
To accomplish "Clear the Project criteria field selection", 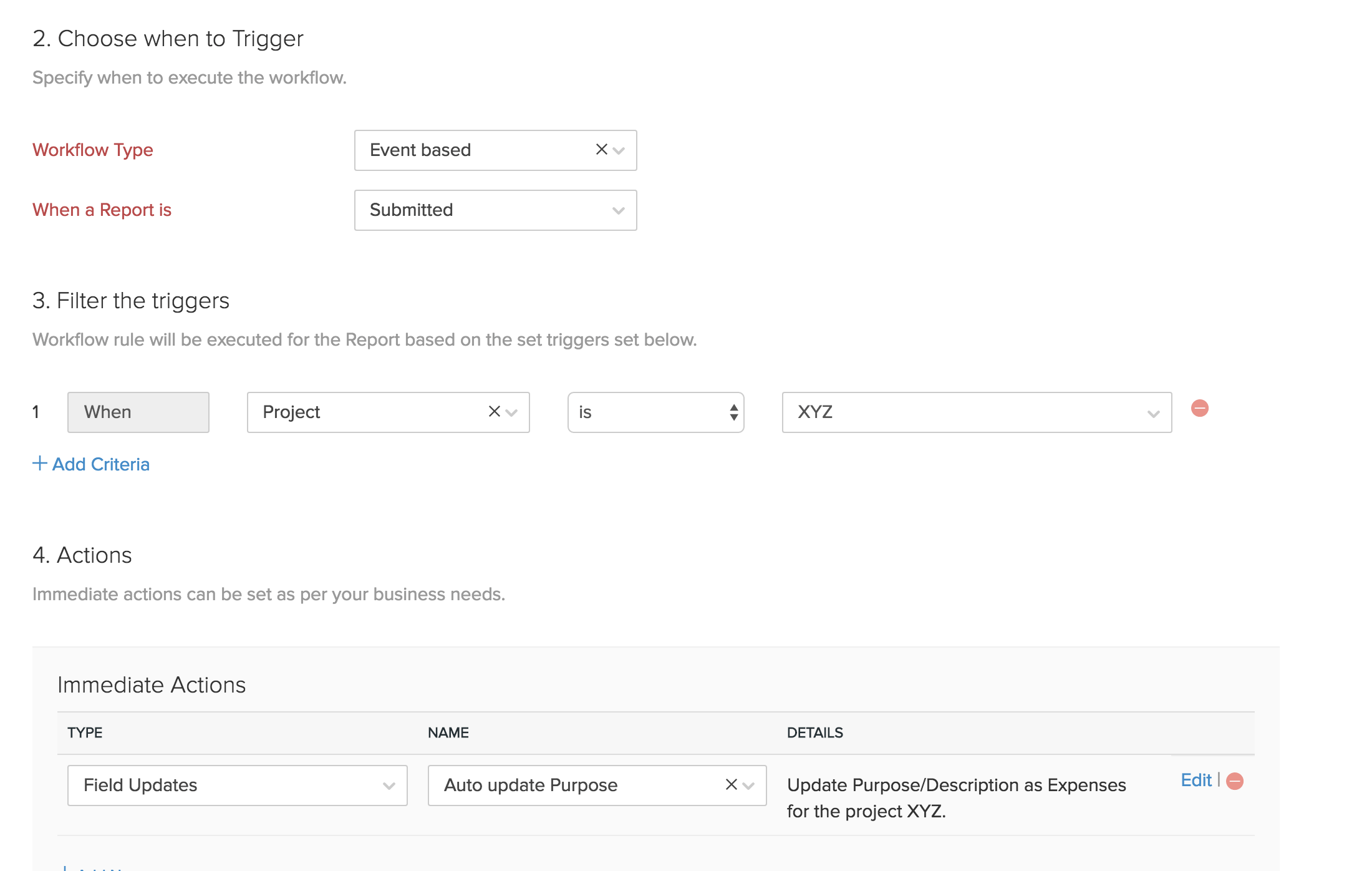I will [x=494, y=412].
